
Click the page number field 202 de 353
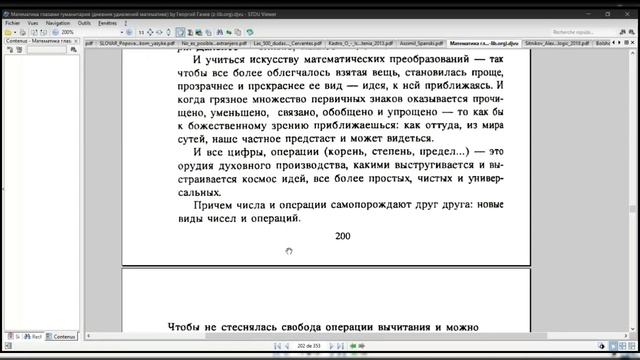[x=309, y=346]
